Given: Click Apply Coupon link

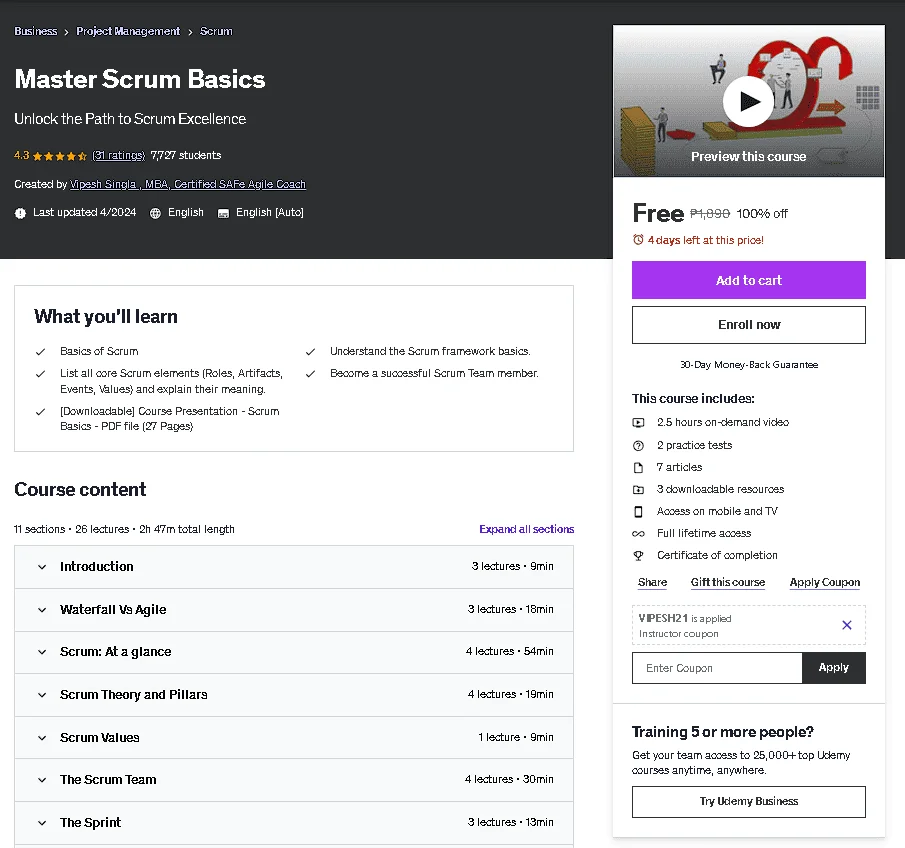Looking at the screenshot, I should tap(825, 582).
